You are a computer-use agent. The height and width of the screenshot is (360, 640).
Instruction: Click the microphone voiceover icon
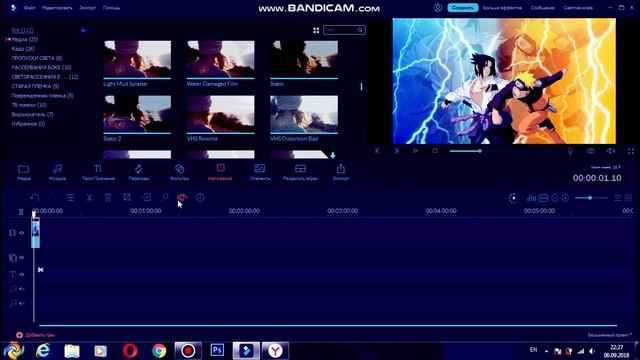point(570,151)
